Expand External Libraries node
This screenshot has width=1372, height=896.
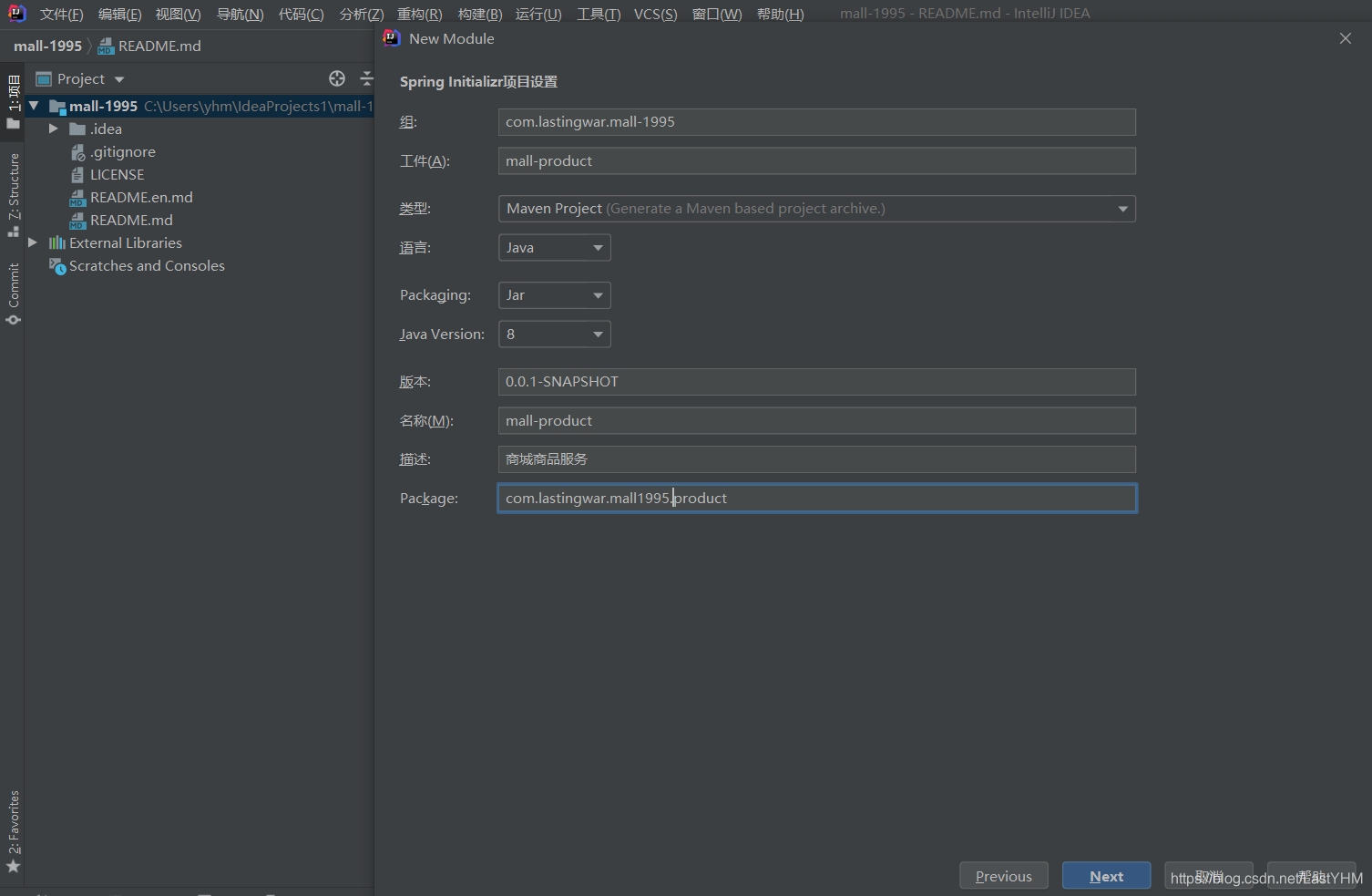click(x=33, y=242)
